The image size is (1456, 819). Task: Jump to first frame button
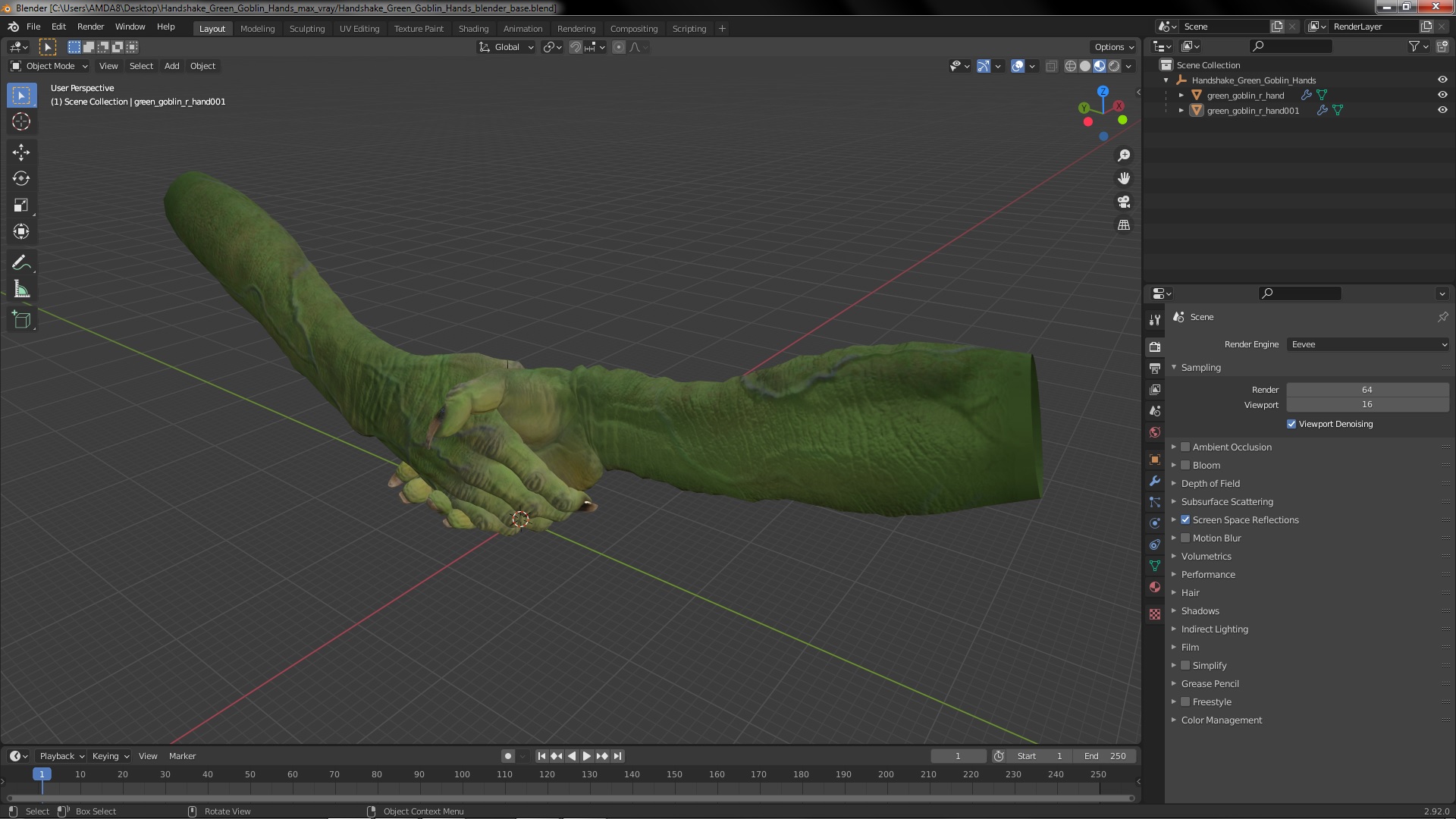[x=541, y=756]
